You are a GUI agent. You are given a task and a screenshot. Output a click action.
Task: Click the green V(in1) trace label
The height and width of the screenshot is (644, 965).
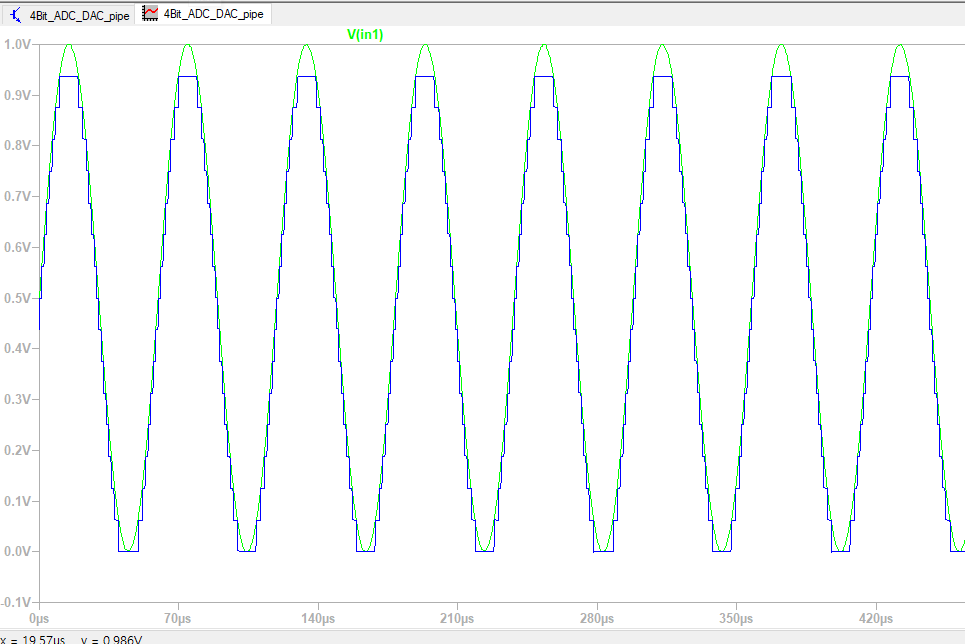[365, 35]
